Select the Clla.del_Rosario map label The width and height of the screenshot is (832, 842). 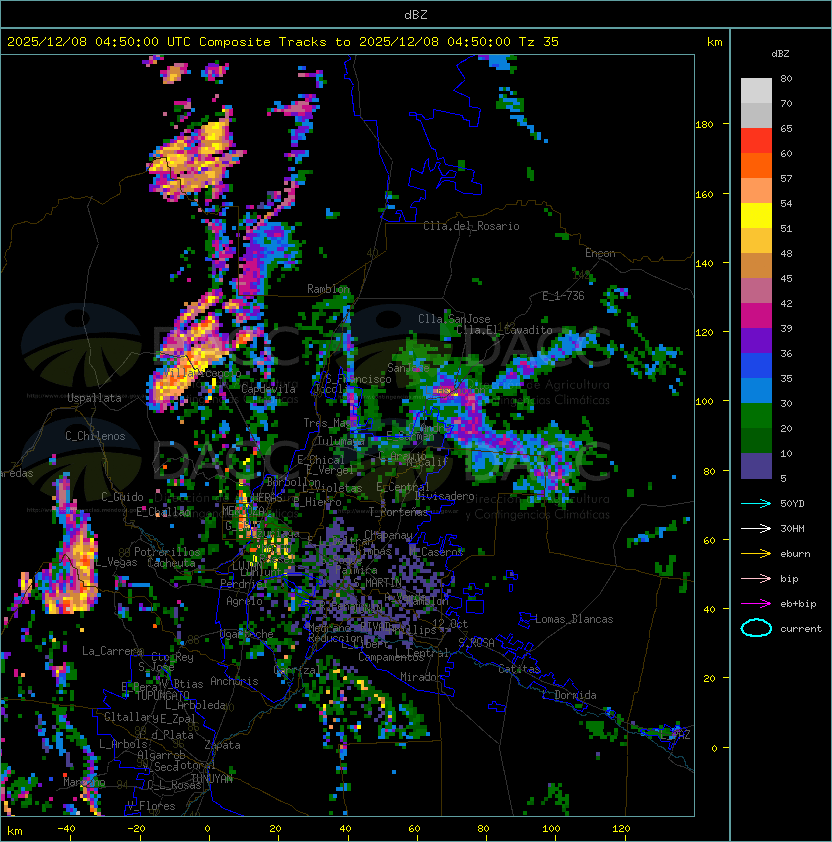tap(471, 226)
